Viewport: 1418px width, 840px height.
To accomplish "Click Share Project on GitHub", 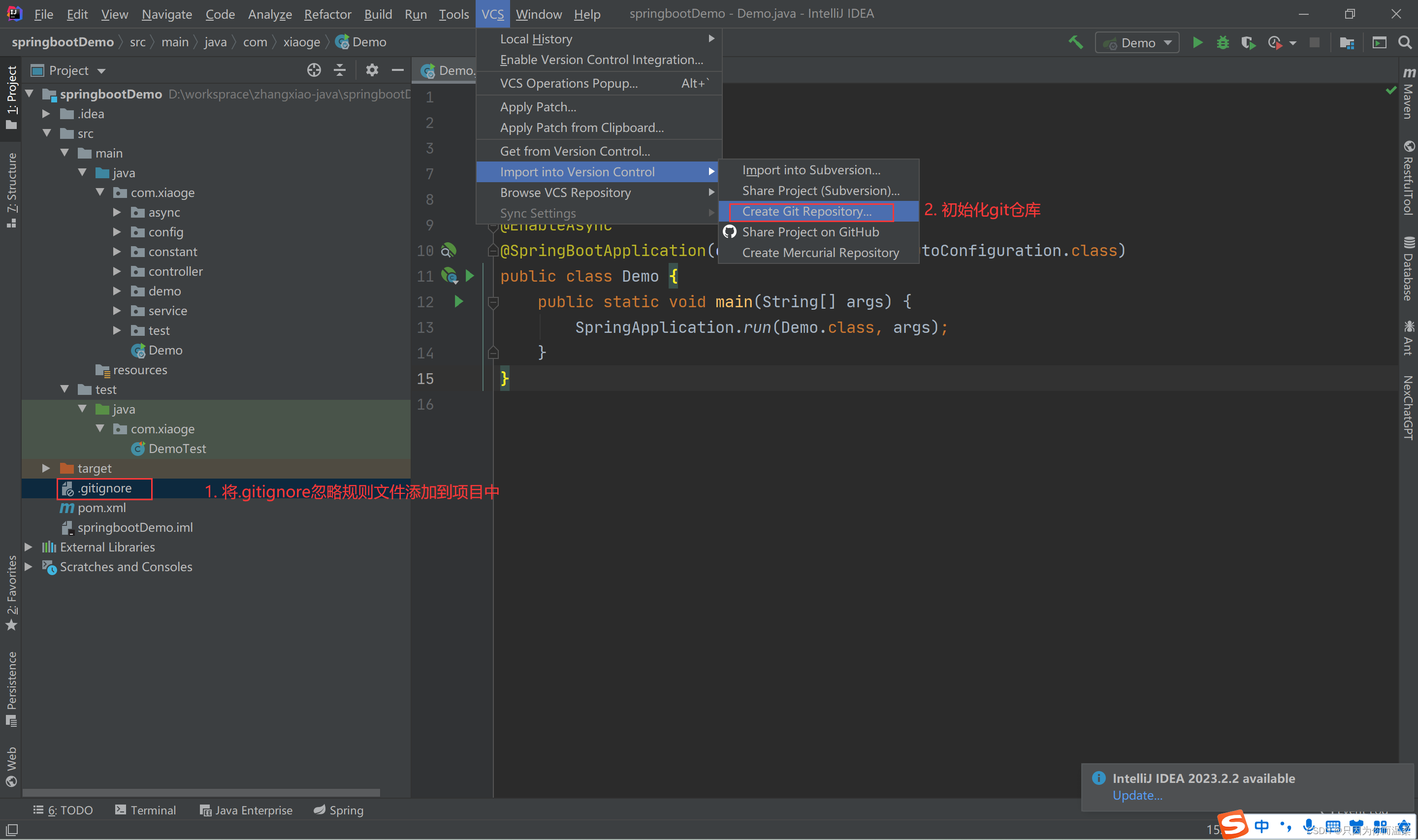I will tap(810, 232).
